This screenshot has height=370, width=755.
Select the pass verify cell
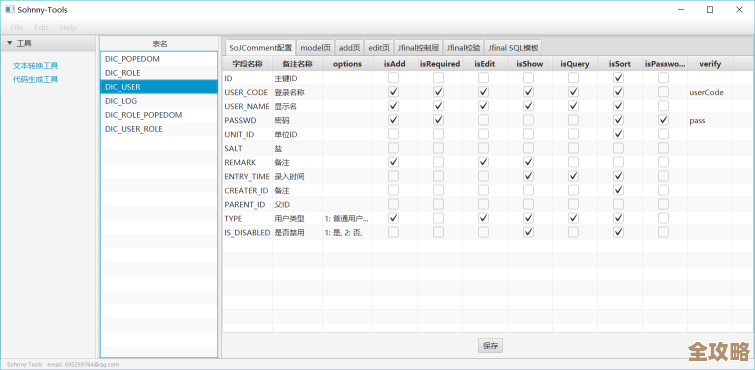tap(710, 120)
